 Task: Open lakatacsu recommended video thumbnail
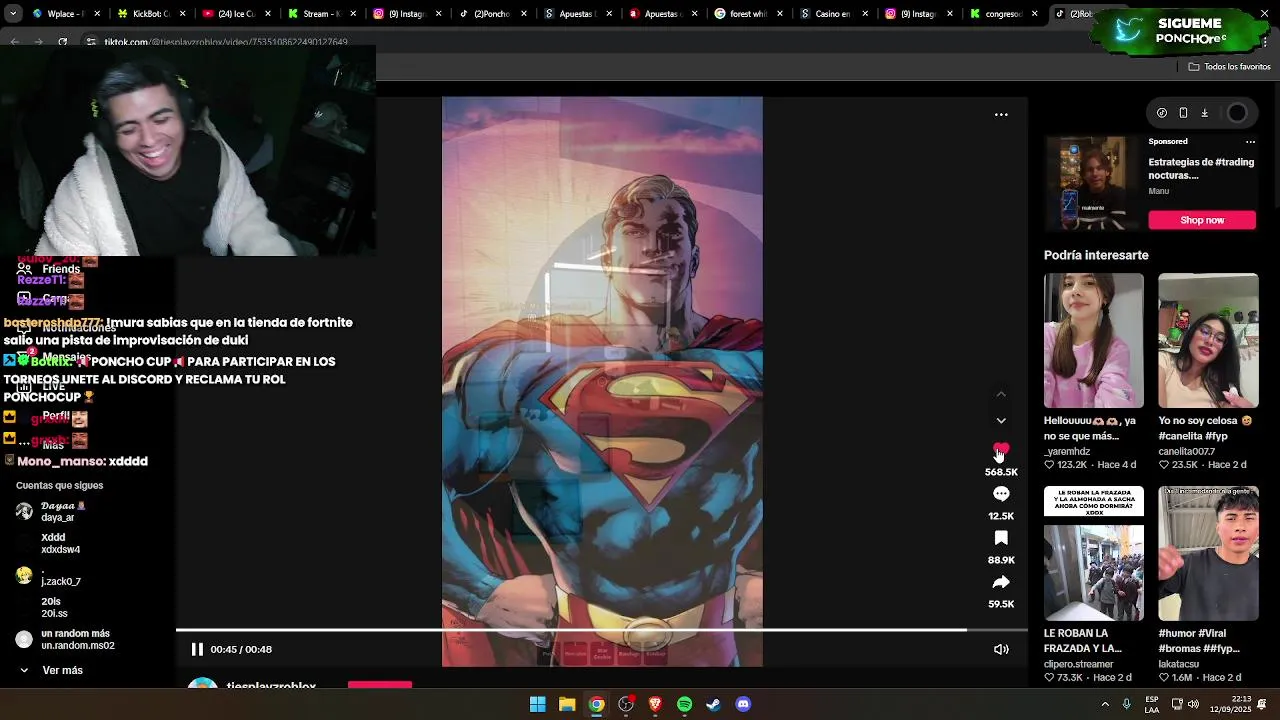[1208, 553]
